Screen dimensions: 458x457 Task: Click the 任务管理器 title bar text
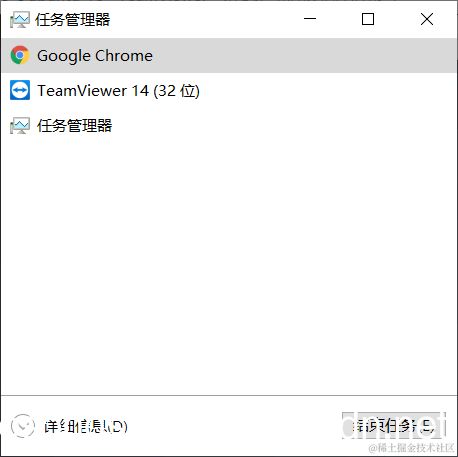[73, 20]
